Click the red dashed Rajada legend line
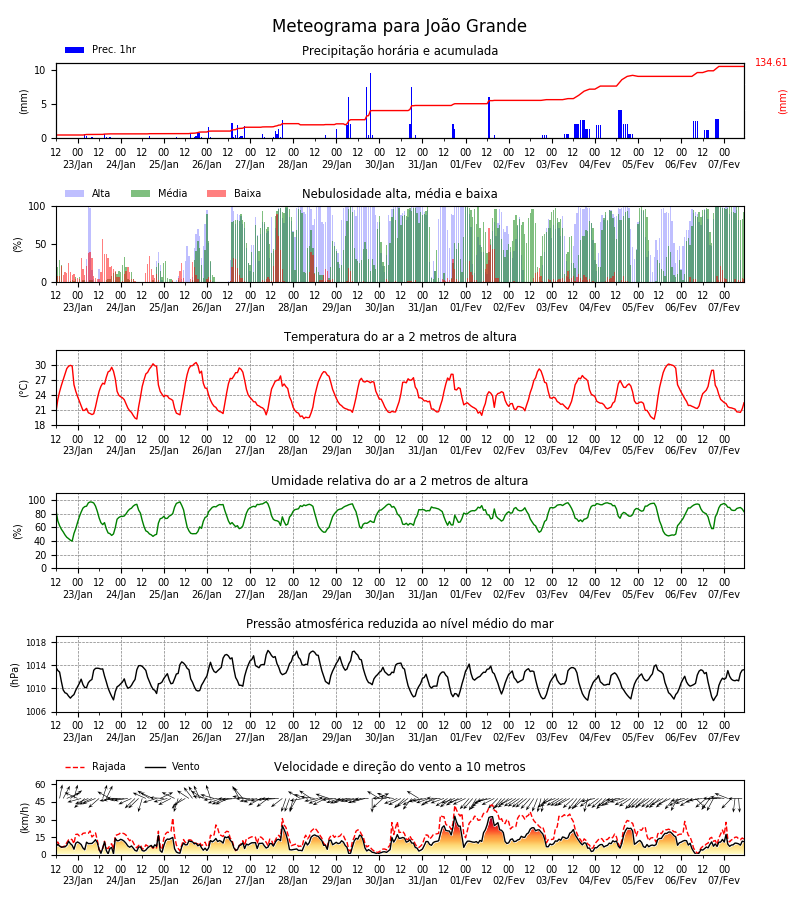Image resolution: width=800 pixels, height=900 pixels. (x=75, y=767)
